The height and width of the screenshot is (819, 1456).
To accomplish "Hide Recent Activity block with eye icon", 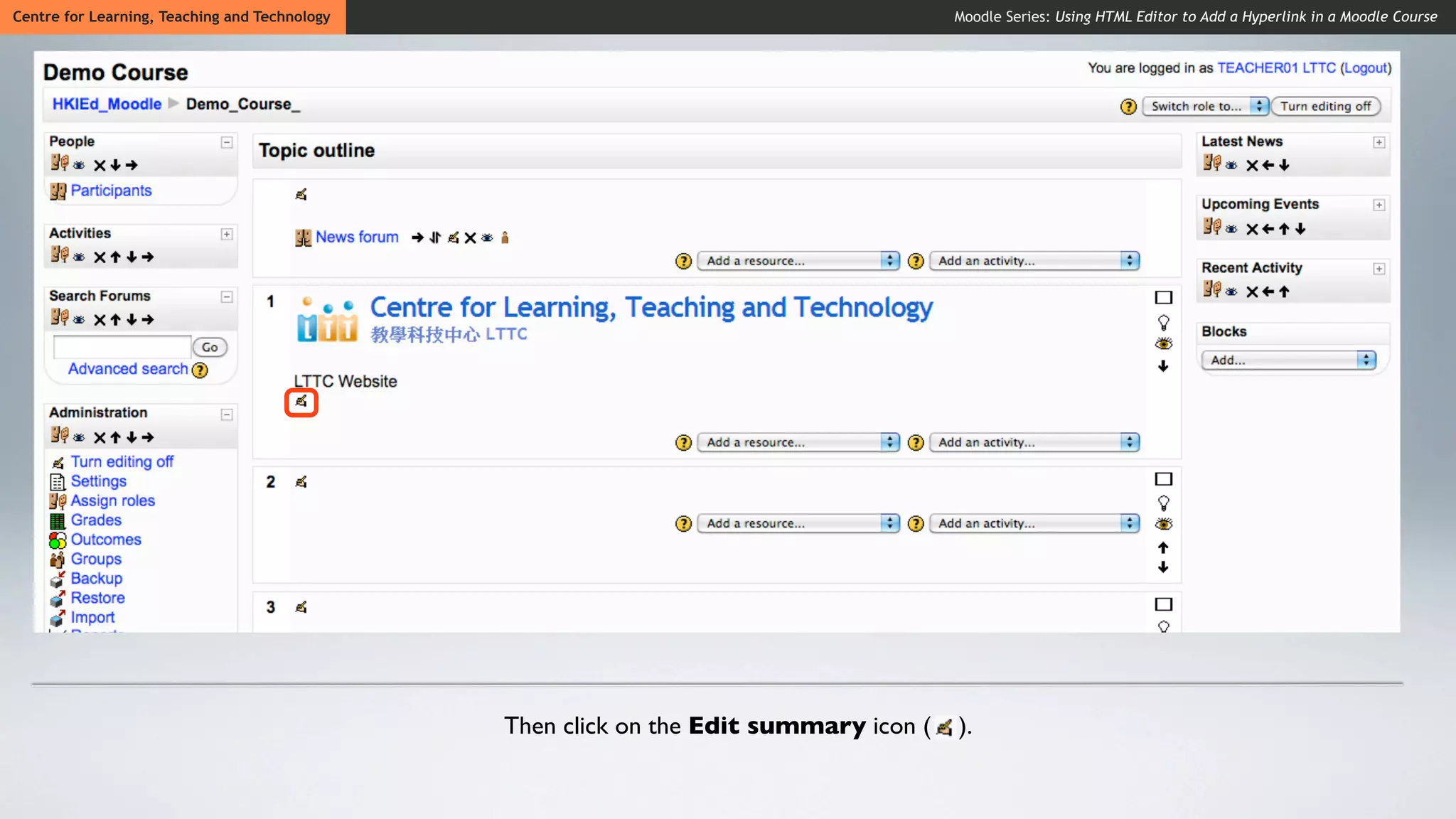I will 1231,291.
